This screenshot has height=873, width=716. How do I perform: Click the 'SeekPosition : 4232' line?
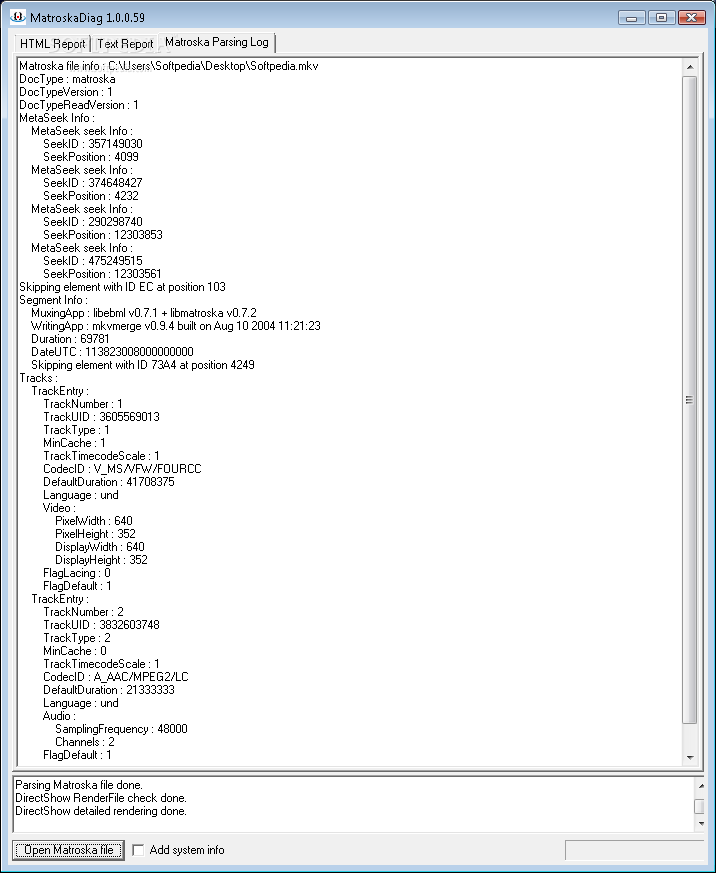91,196
